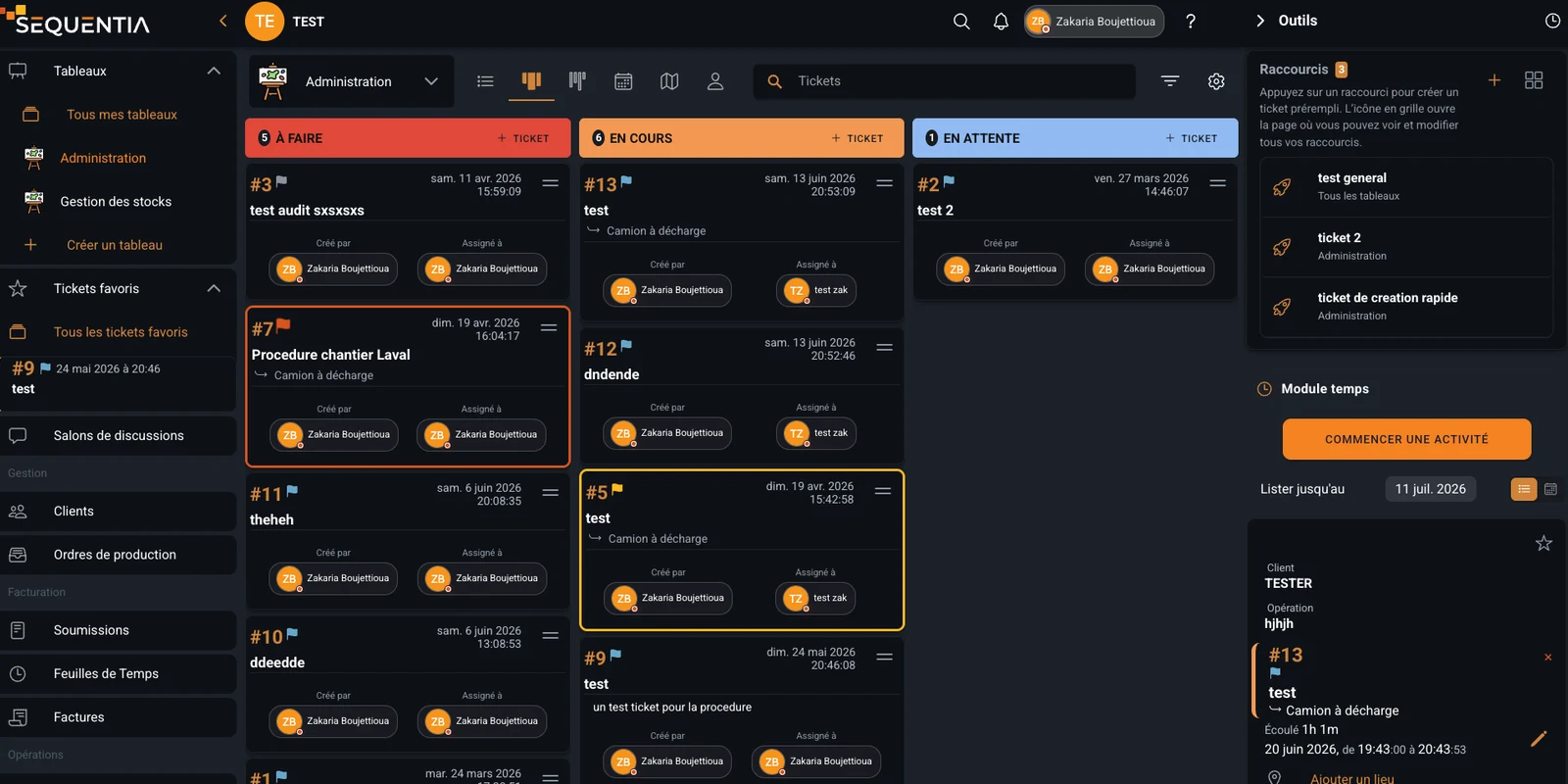Image resolution: width=1568 pixels, height=784 pixels.
Task: Collapse the left sidebar with the chevron
Action: pos(222,21)
